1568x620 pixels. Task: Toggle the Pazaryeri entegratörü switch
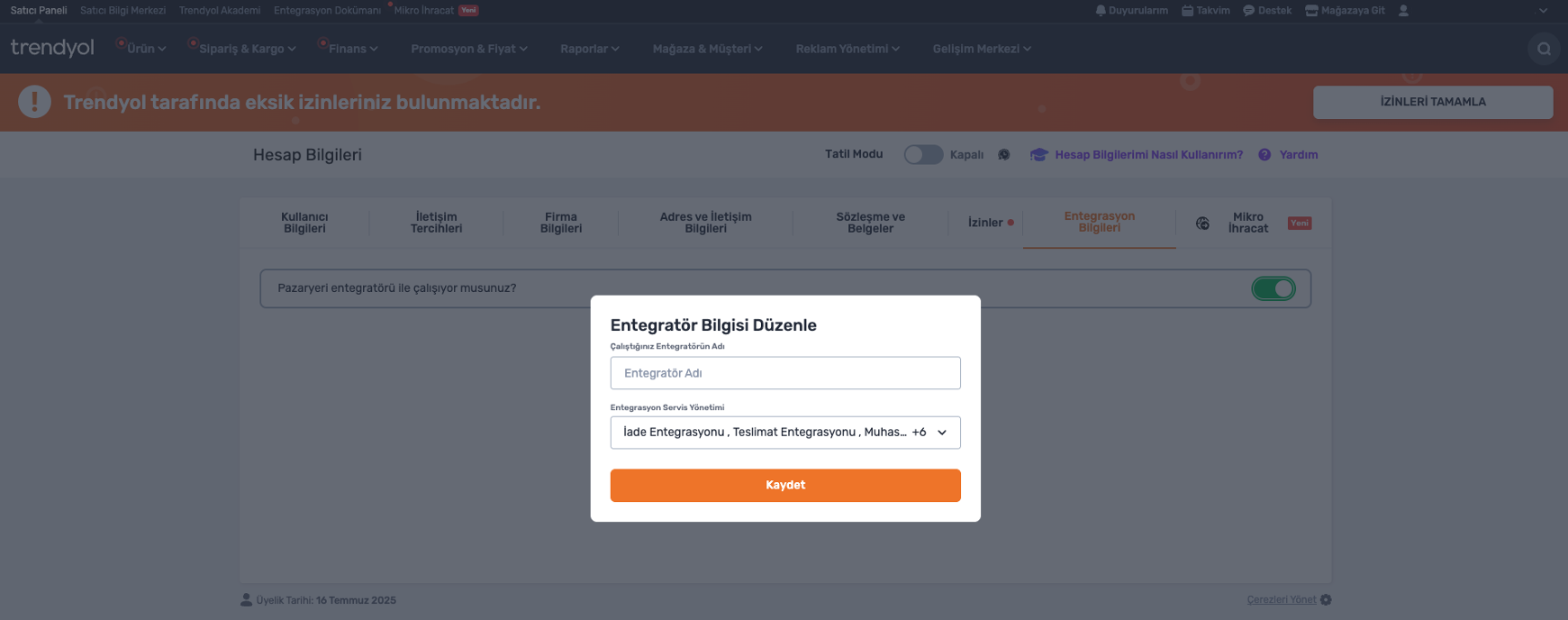1273,288
